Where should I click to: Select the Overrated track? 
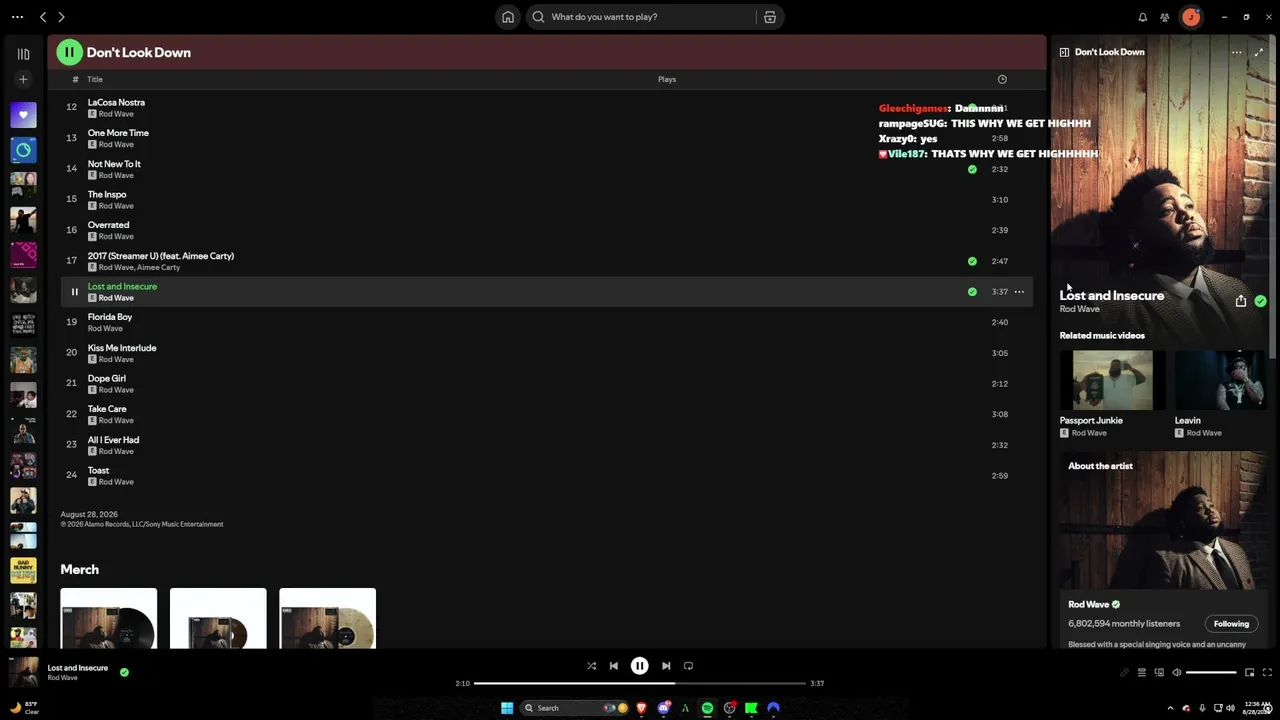(108, 225)
